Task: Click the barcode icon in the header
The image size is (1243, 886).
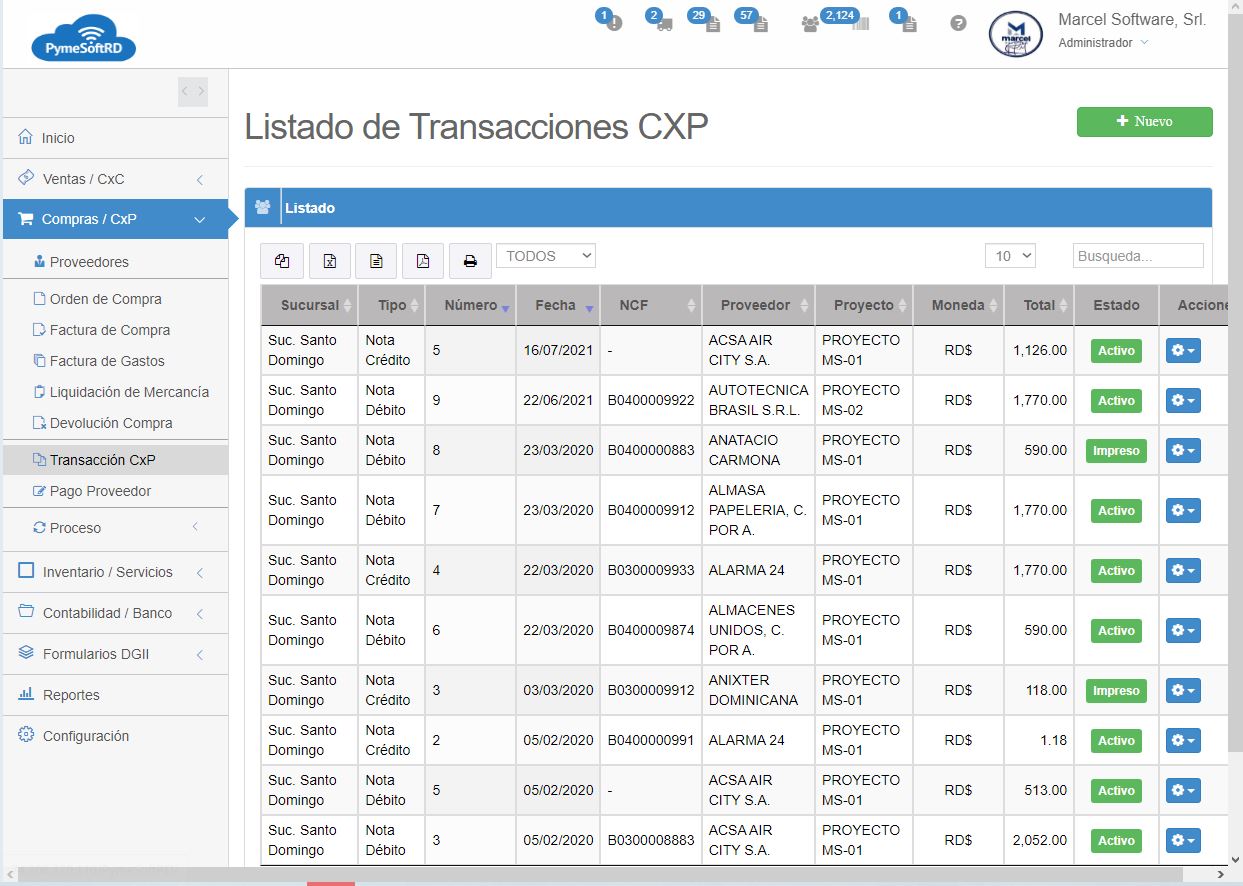Action: click(x=859, y=23)
